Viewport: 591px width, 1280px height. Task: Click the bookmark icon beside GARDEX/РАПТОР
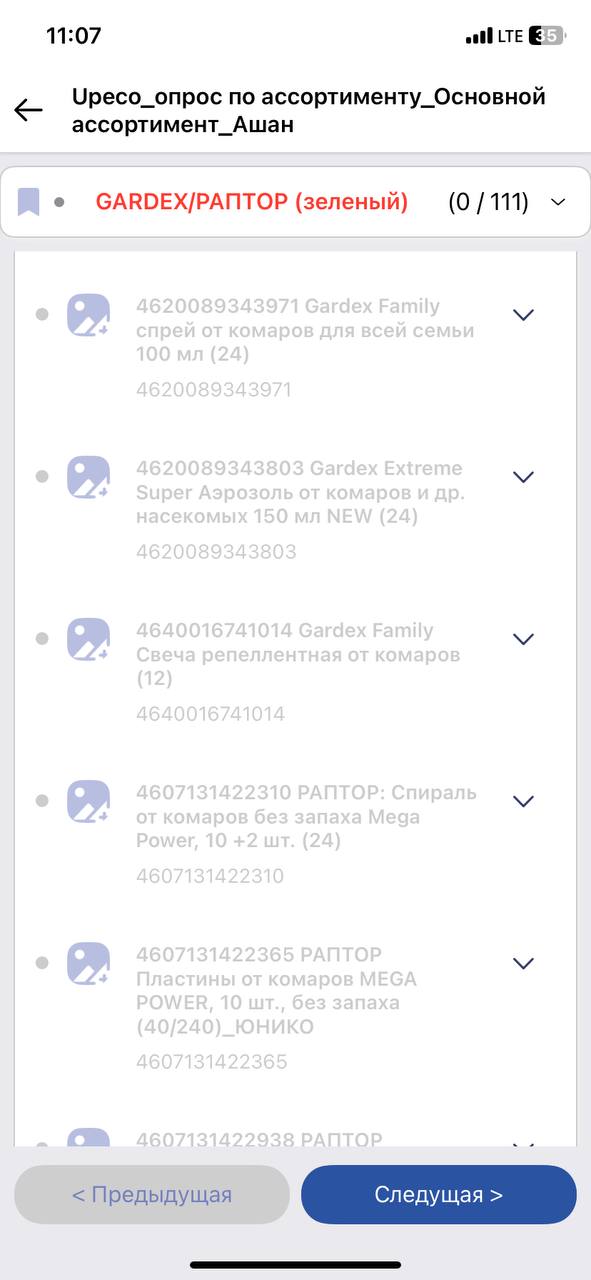coord(29,202)
